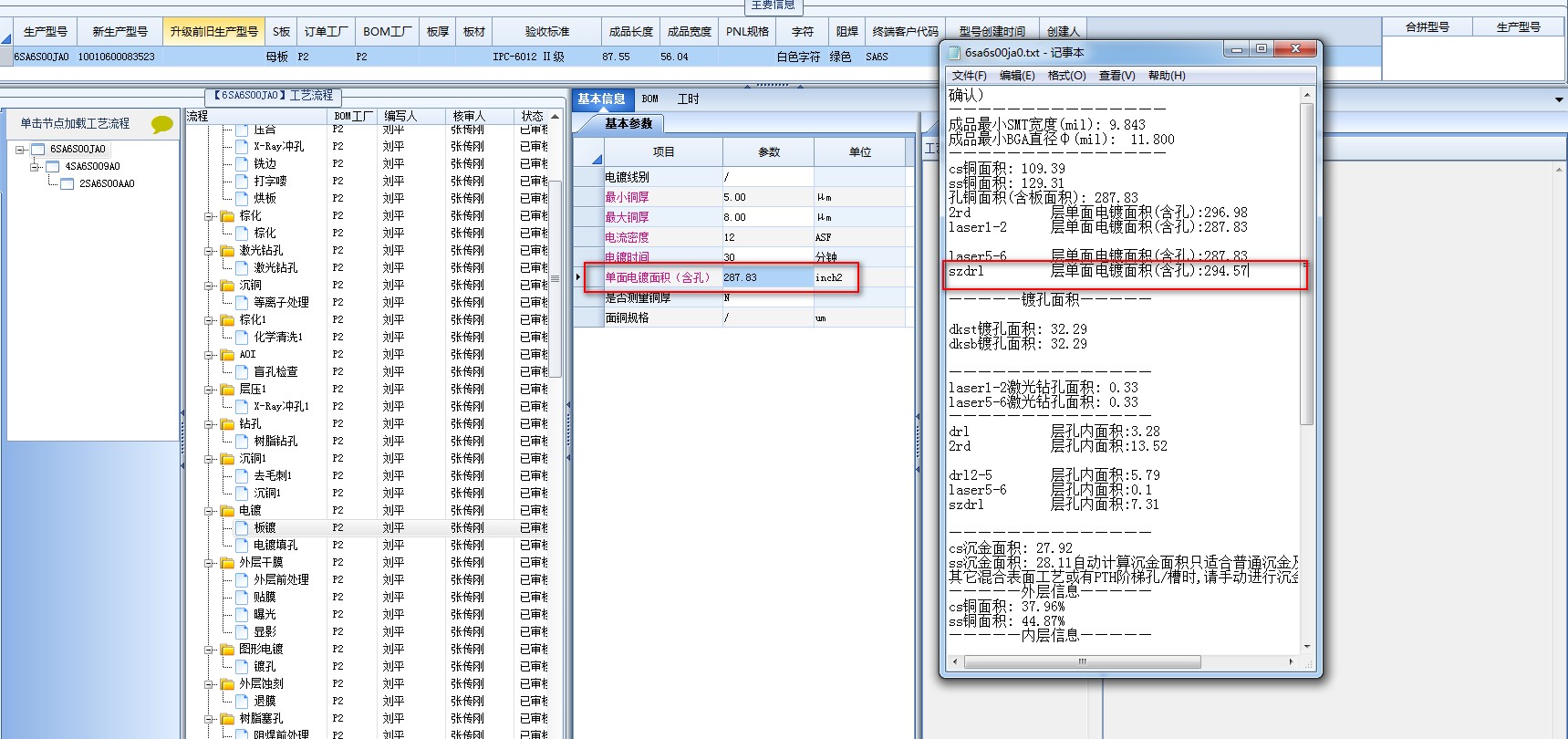Click the document icon of 盲孔检查

[x=243, y=372]
